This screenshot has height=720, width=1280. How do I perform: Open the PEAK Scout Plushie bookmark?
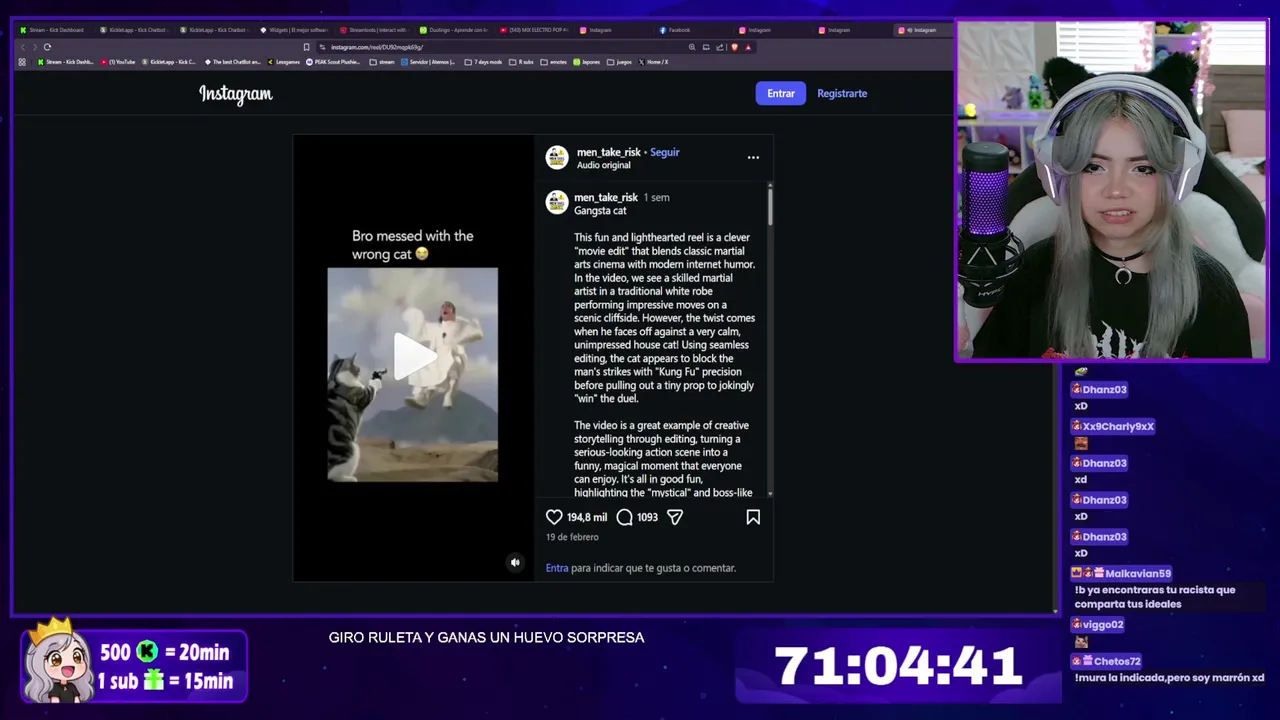[x=333, y=62]
